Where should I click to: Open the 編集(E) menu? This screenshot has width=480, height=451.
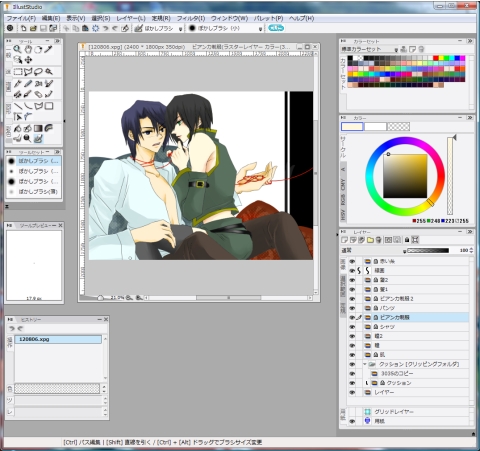point(51,18)
